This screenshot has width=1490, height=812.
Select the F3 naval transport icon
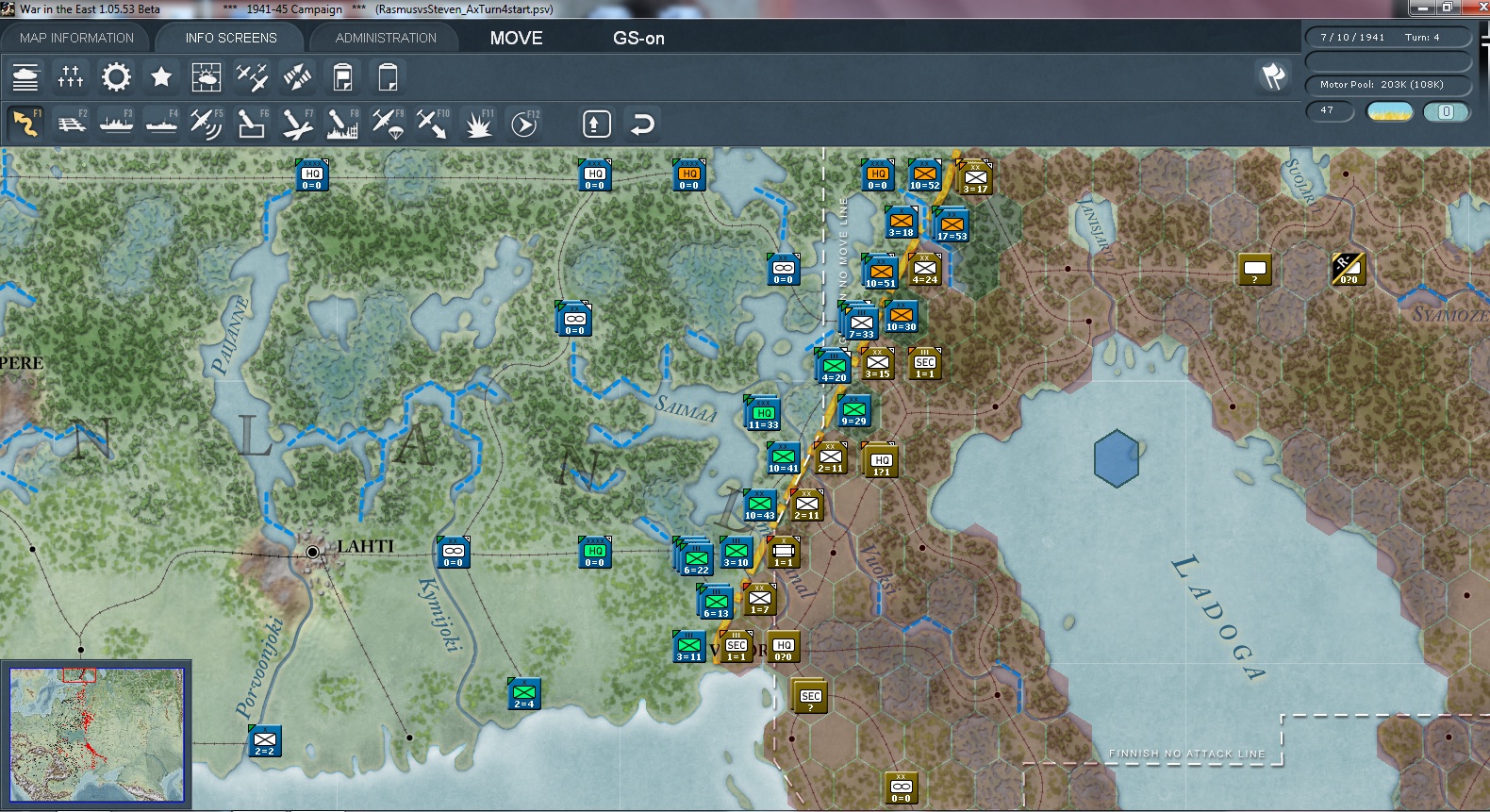[x=116, y=124]
